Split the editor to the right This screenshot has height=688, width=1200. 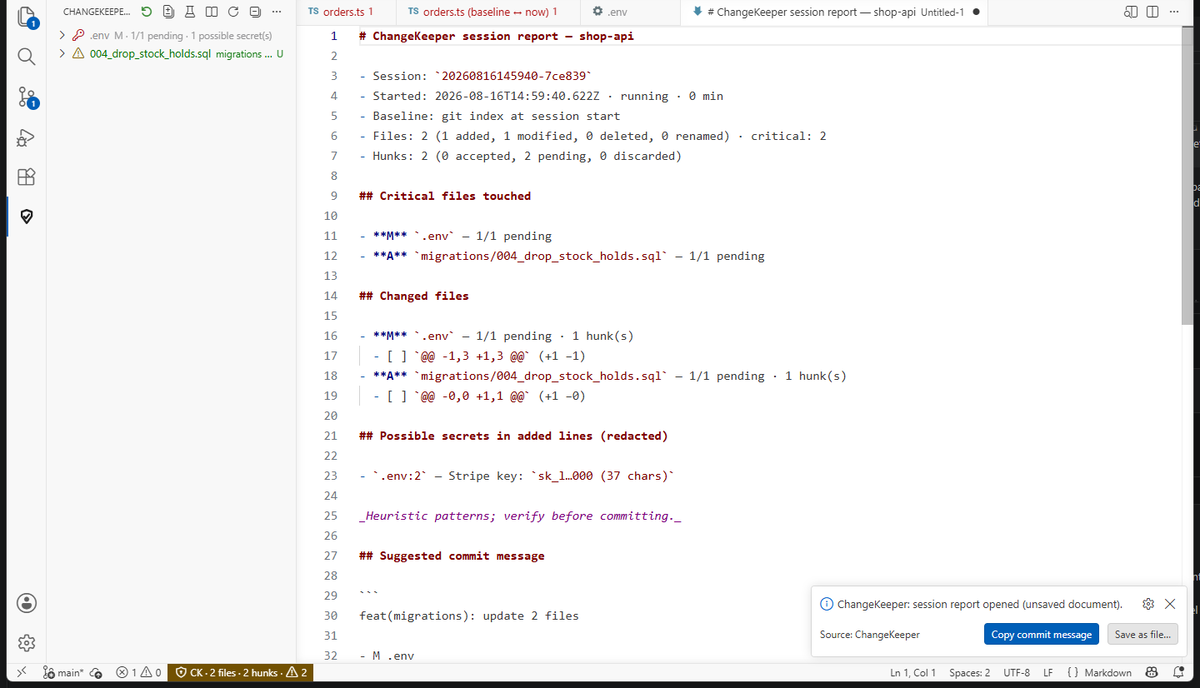(1152, 12)
